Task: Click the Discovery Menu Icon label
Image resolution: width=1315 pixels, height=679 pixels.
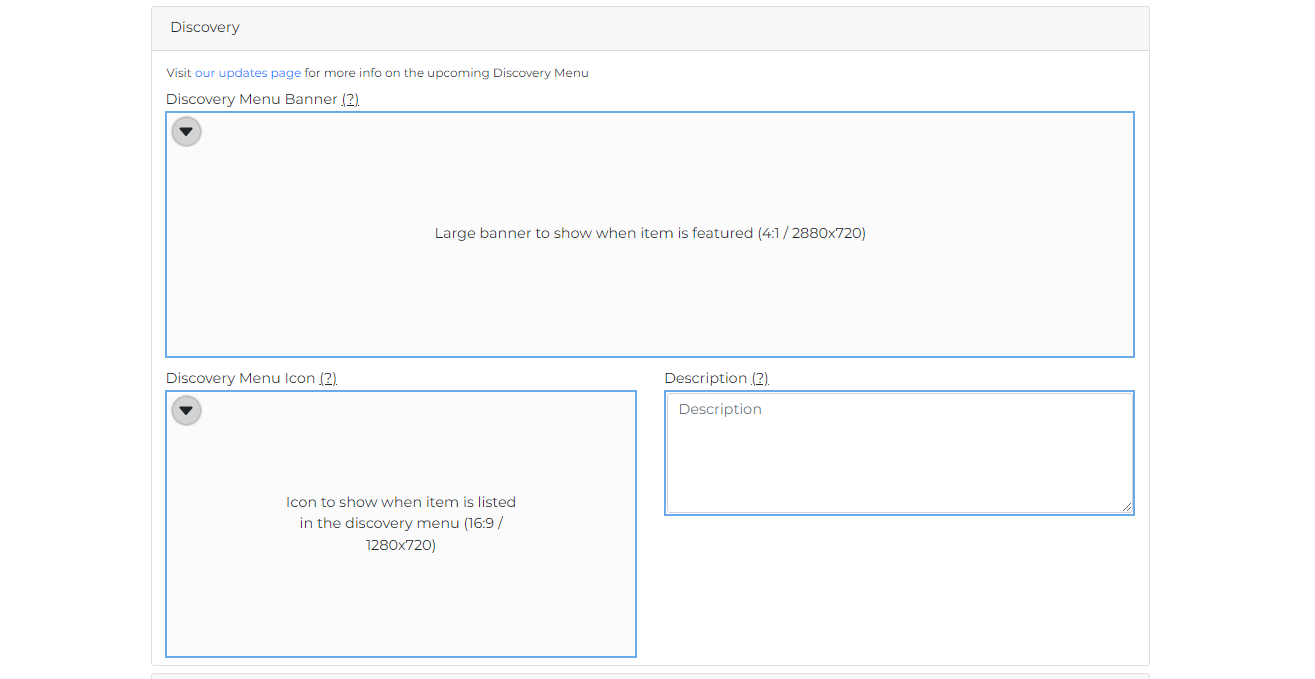Action: click(x=241, y=378)
